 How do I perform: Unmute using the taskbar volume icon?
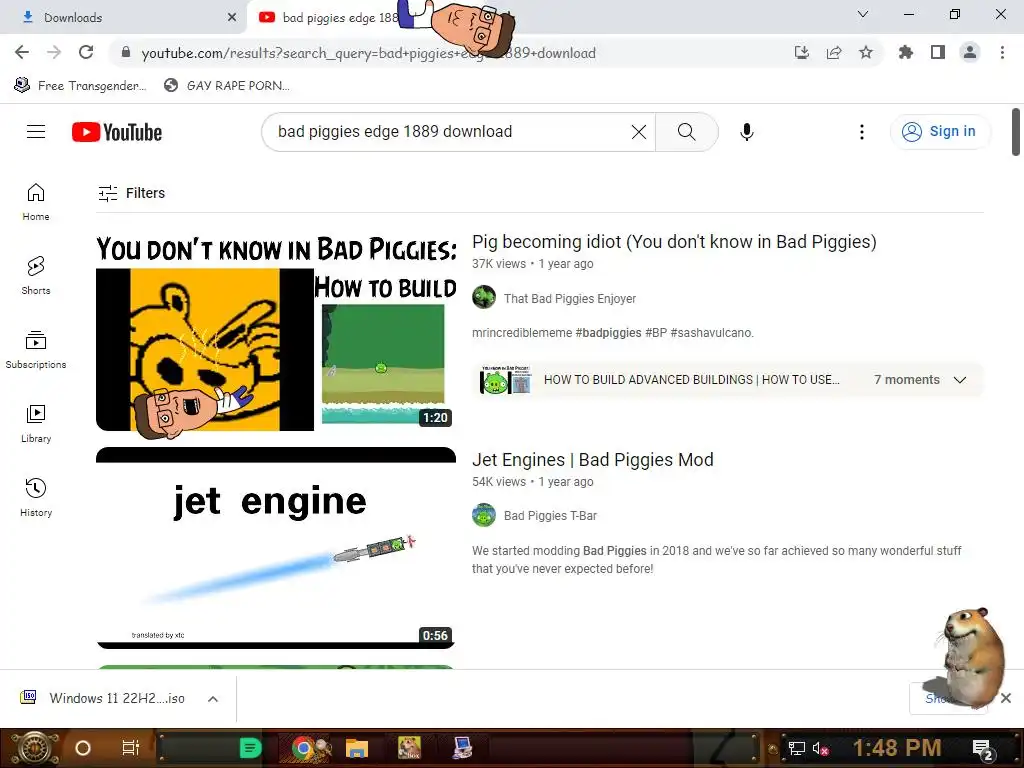(x=820, y=748)
